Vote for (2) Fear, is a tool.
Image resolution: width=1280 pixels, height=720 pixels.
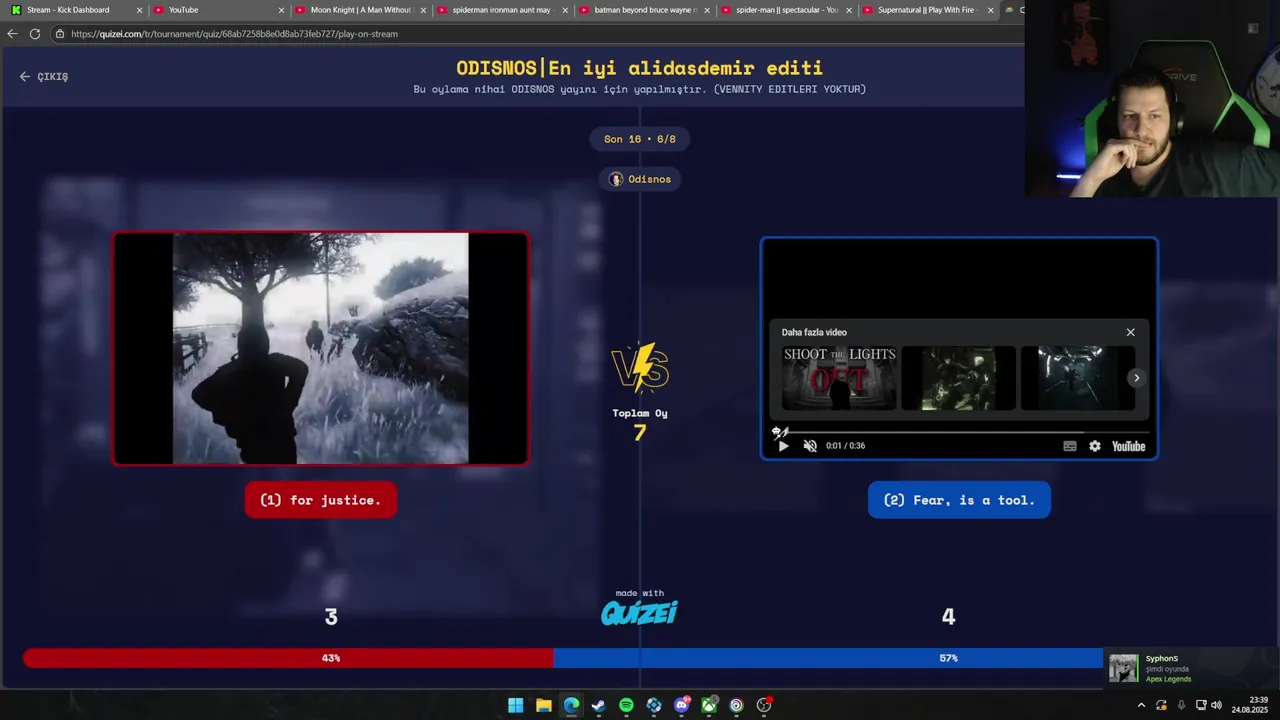pyautogui.click(x=959, y=500)
